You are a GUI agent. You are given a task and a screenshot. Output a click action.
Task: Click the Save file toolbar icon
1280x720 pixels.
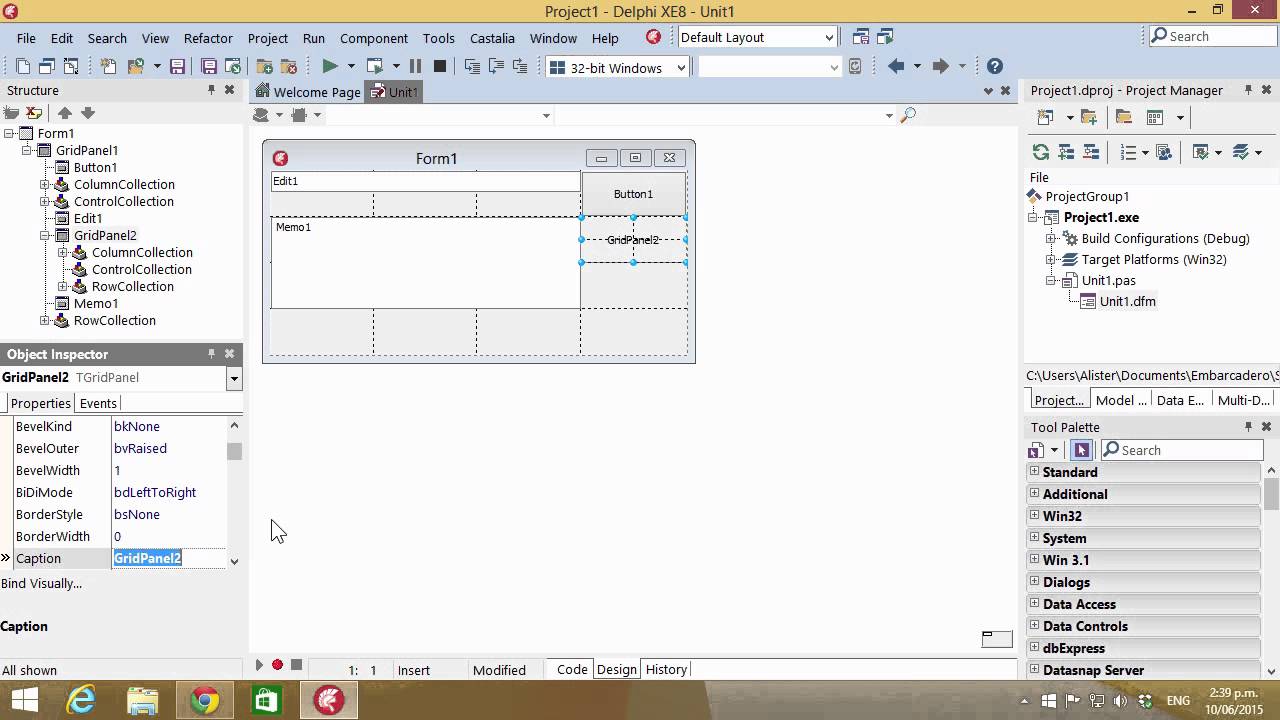pyautogui.click(x=177, y=67)
